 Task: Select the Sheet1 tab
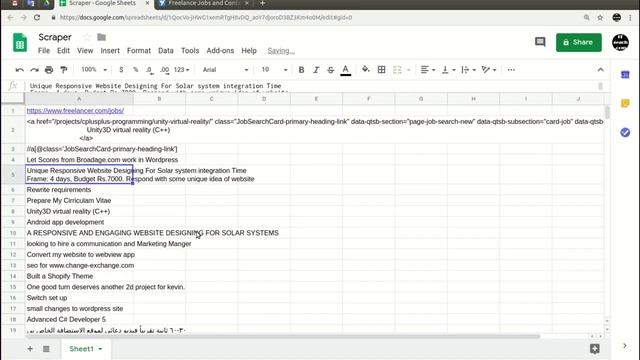click(x=86, y=349)
